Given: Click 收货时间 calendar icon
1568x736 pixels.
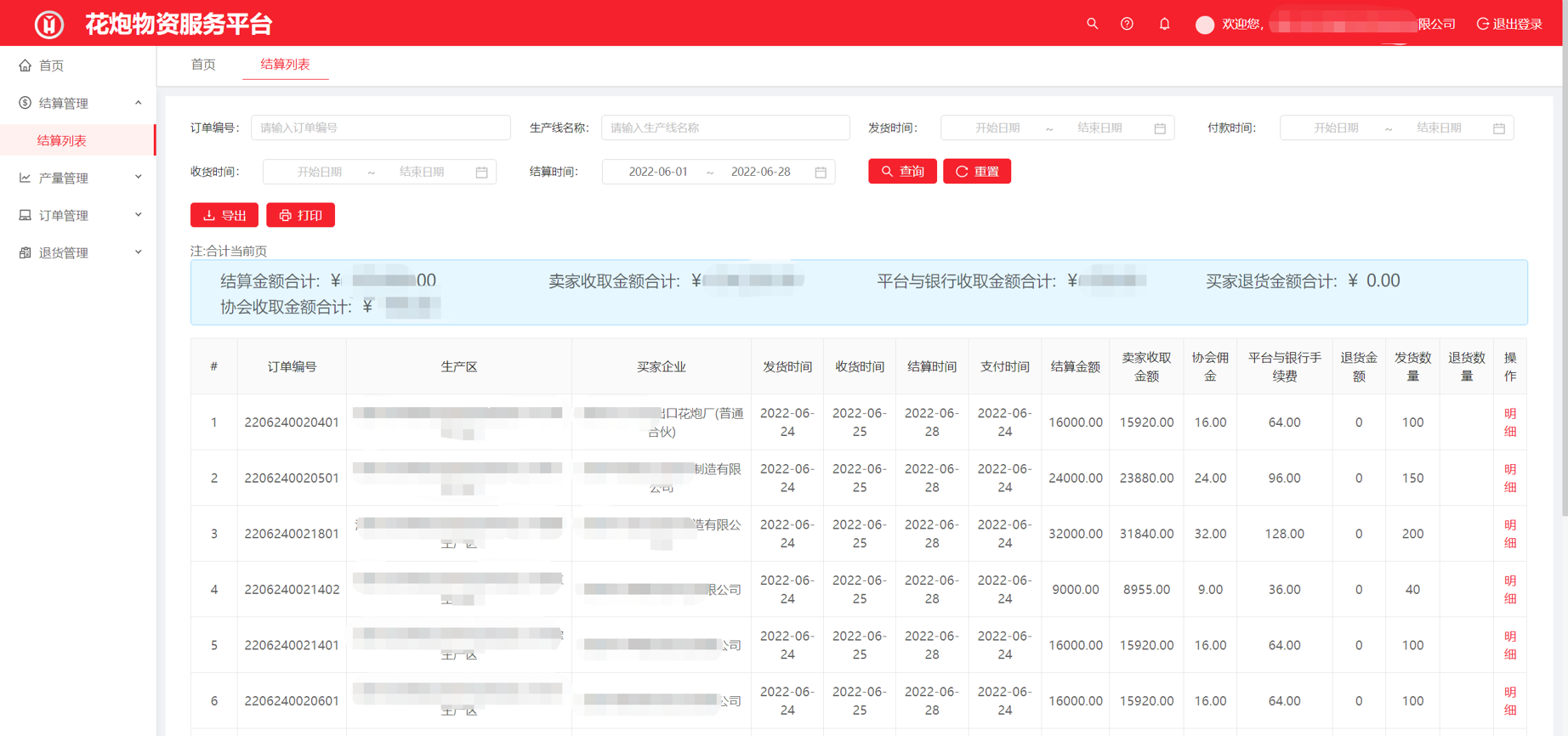Looking at the screenshot, I should coord(481,173).
